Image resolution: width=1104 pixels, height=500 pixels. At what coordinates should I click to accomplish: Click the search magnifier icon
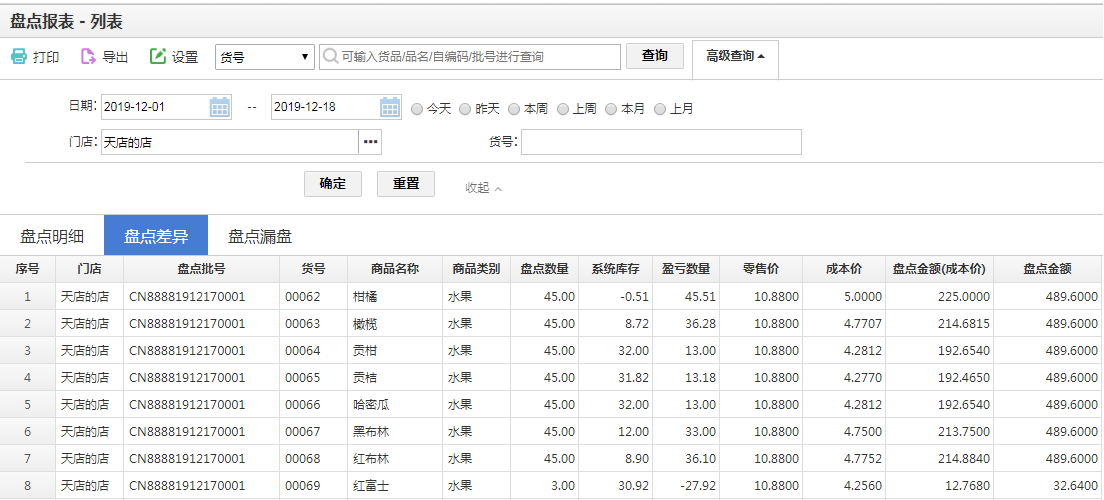tap(329, 56)
